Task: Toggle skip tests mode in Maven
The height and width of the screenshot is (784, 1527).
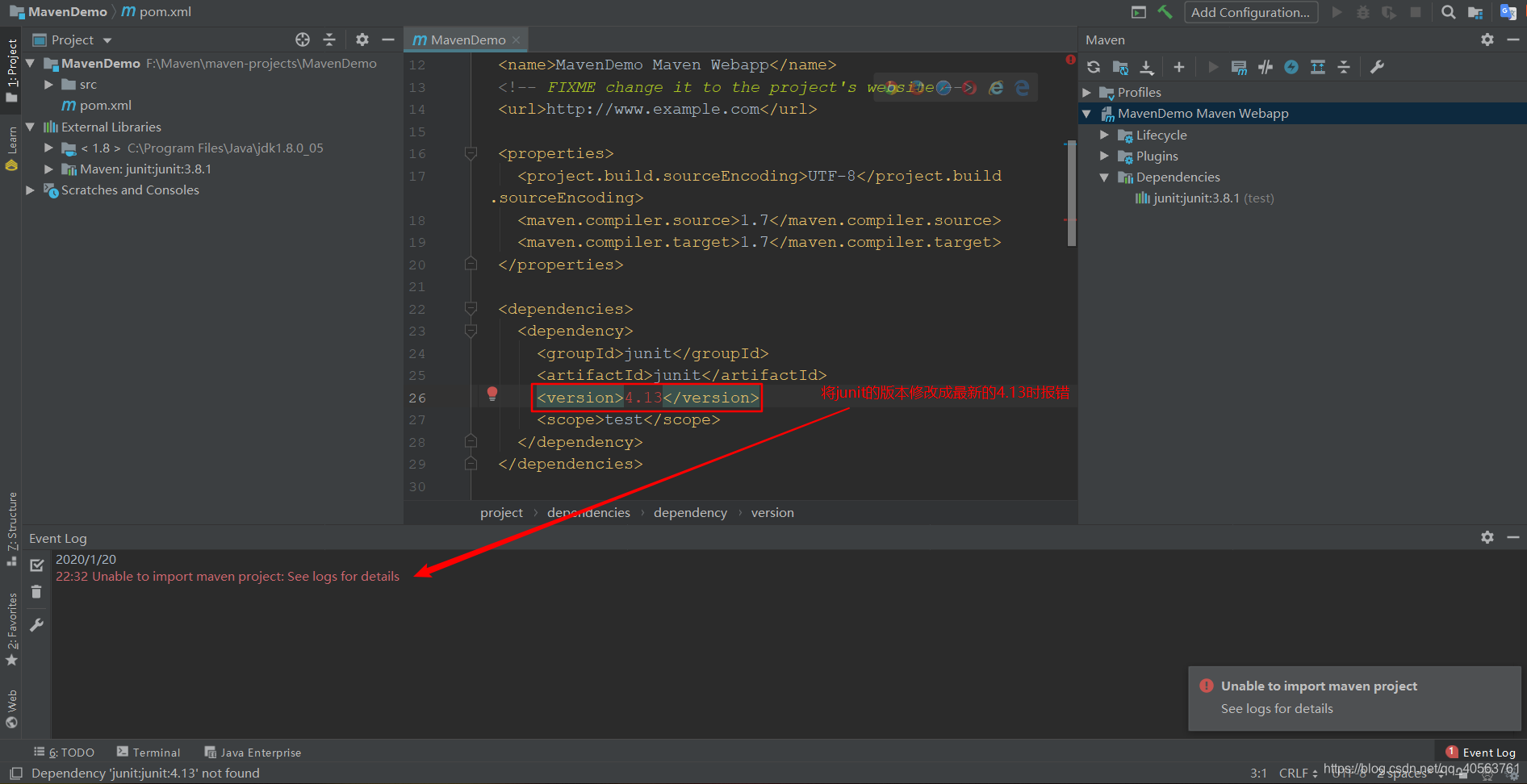Action: pos(1291,67)
